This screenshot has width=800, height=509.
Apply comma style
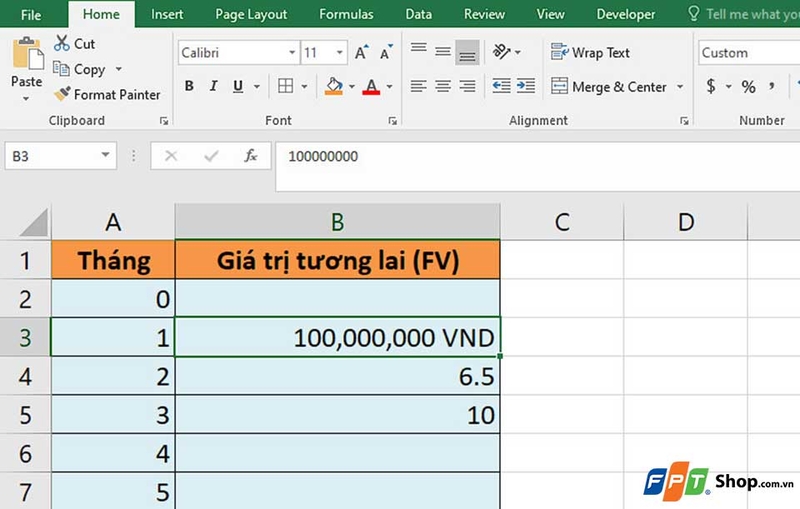tap(772, 86)
